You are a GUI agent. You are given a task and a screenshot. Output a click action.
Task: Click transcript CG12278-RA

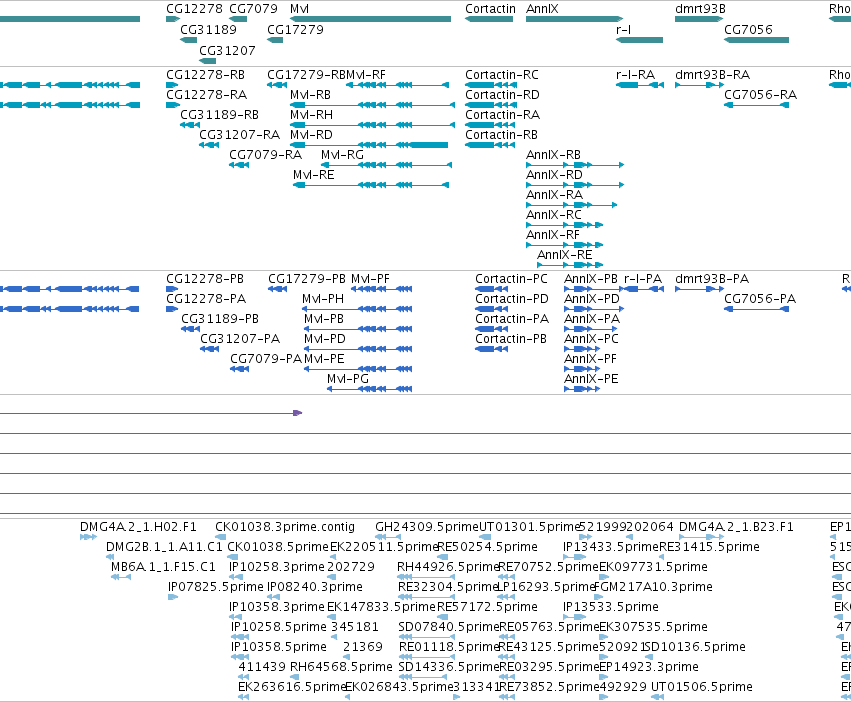coord(173,105)
